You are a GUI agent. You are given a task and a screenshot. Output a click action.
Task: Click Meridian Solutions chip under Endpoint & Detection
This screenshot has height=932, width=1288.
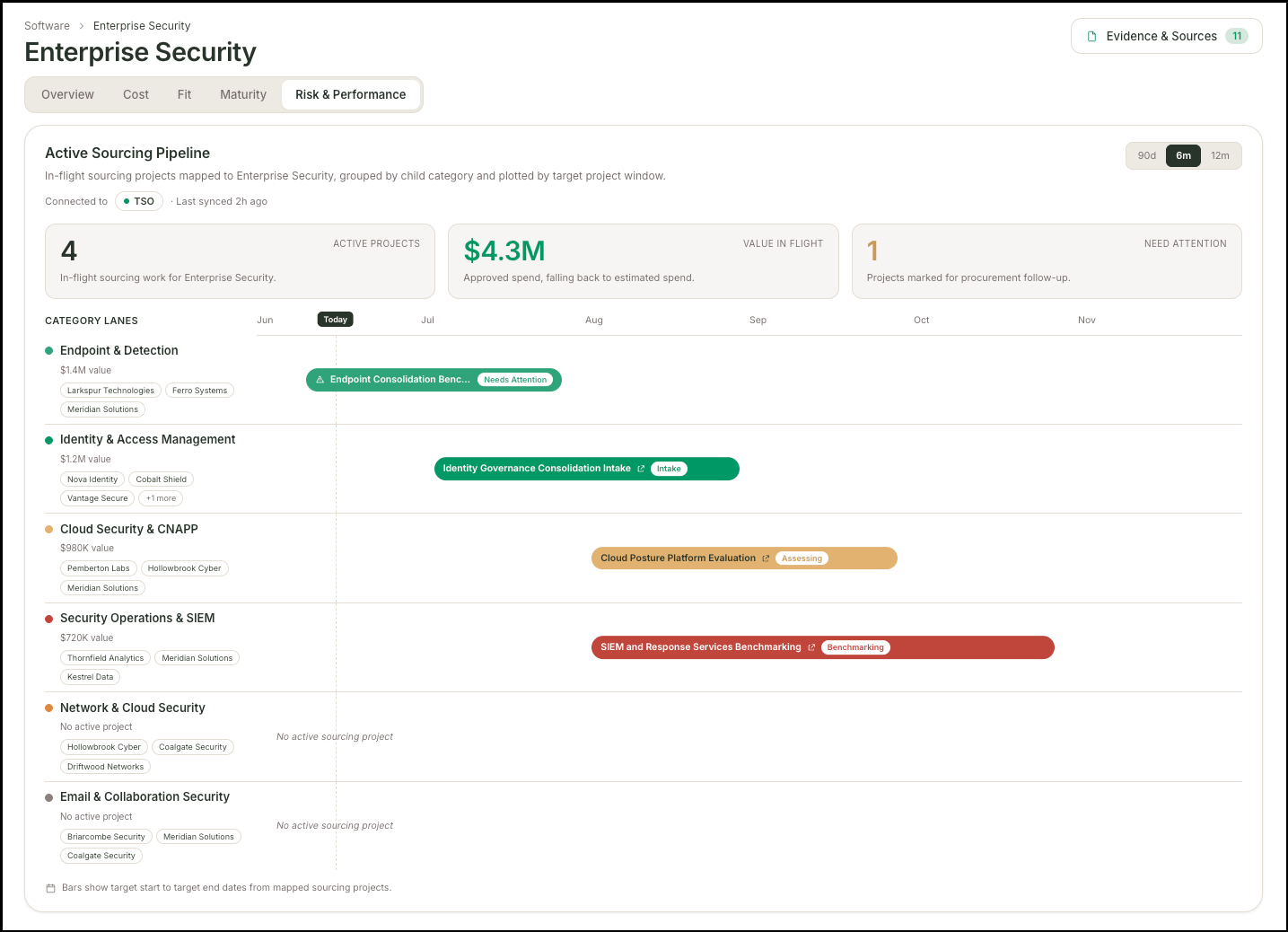[x=102, y=409]
